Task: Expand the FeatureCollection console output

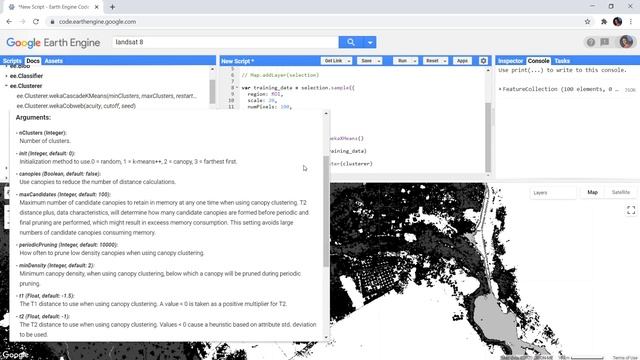Action: click(500, 89)
